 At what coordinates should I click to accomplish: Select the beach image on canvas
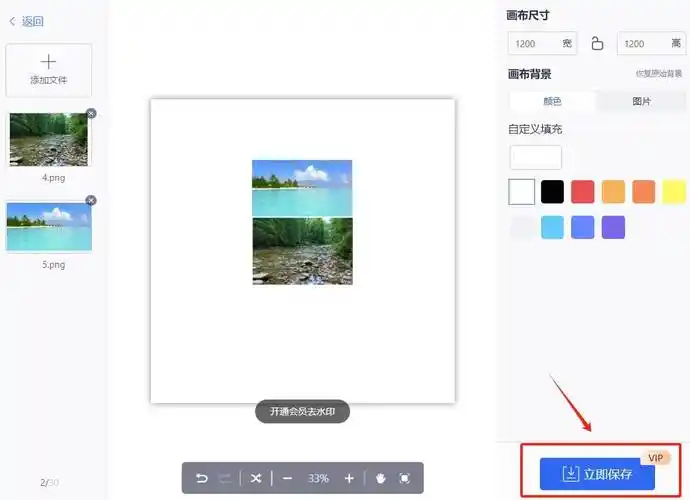click(302, 188)
